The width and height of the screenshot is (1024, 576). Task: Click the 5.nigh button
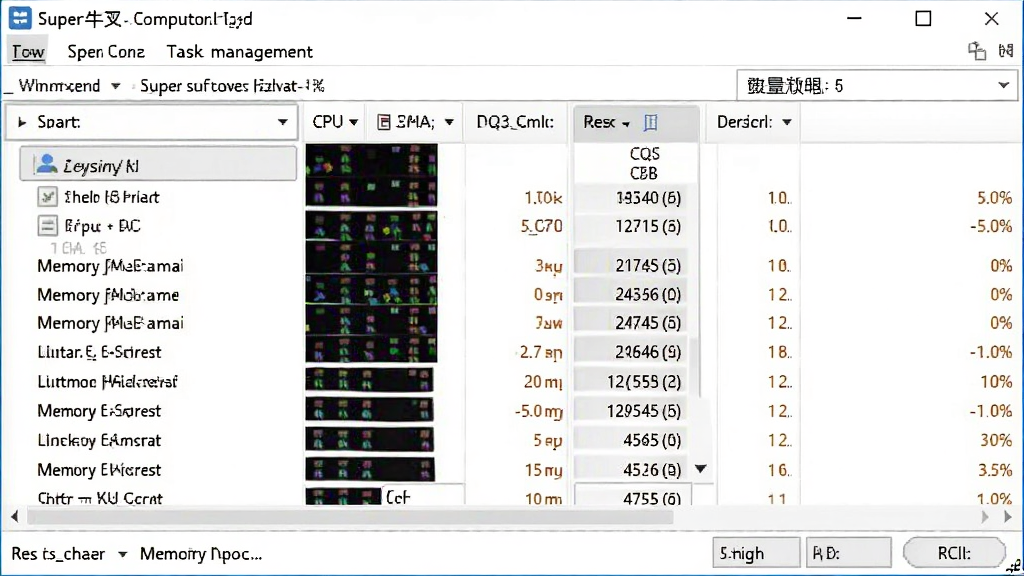(x=756, y=553)
